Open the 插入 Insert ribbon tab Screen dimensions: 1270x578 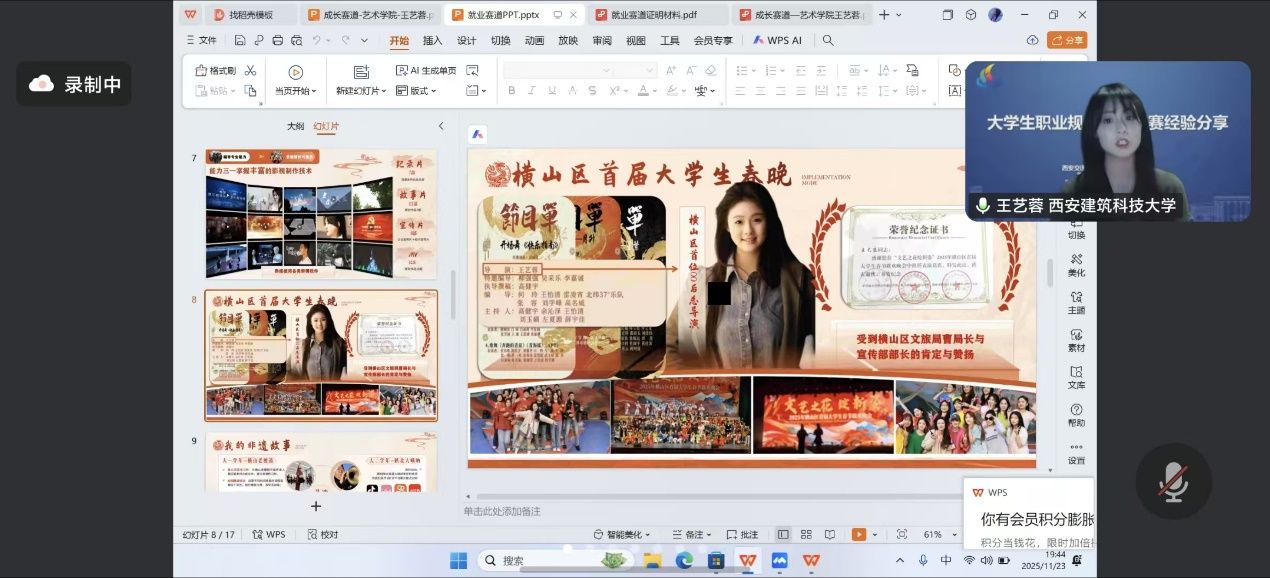coord(432,41)
